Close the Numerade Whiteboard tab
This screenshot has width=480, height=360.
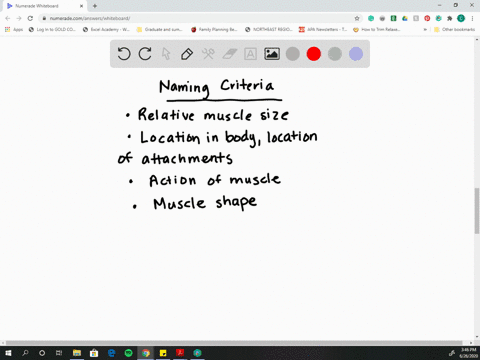pos(81,6)
